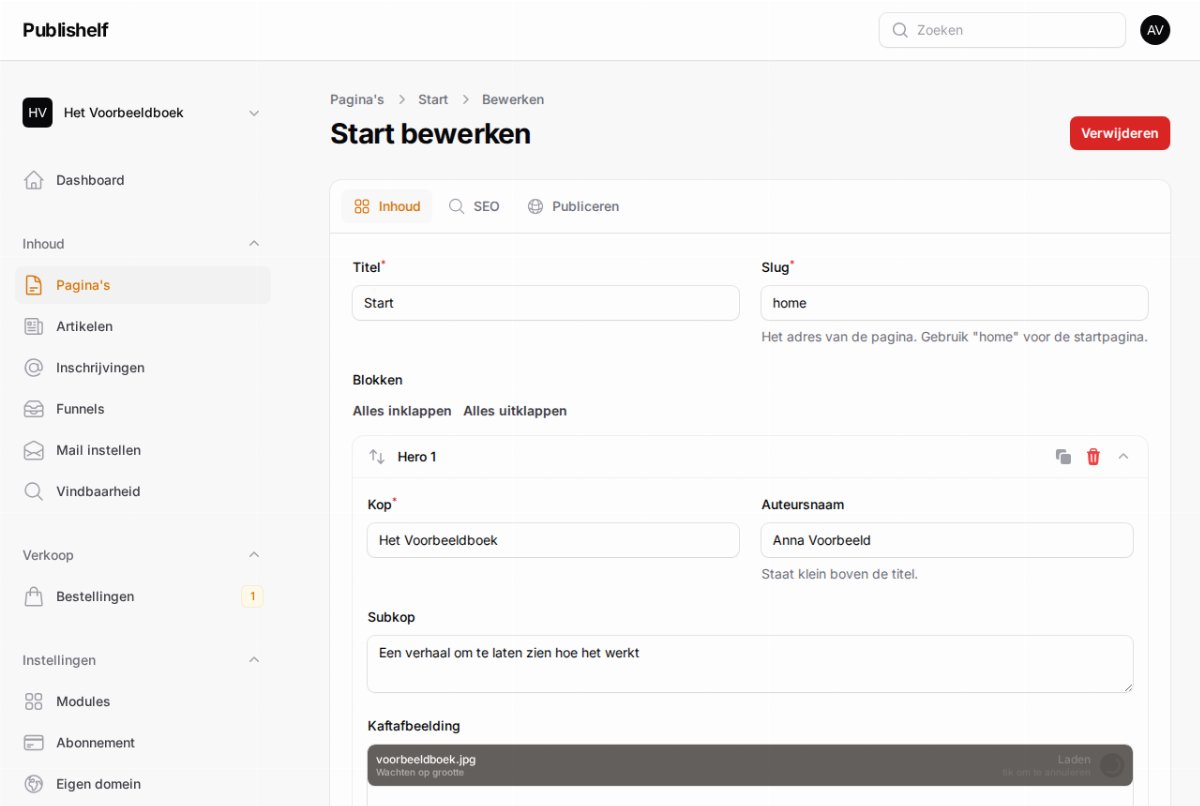1200x806 pixels.
Task: Open Dashboard menu item label
Action: (x=90, y=180)
